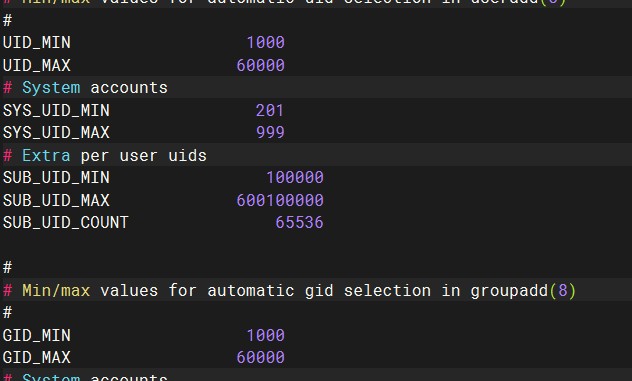Select the GID_MIN value 1000
Image resolution: width=632 pixels, height=381 pixels.
(266, 335)
